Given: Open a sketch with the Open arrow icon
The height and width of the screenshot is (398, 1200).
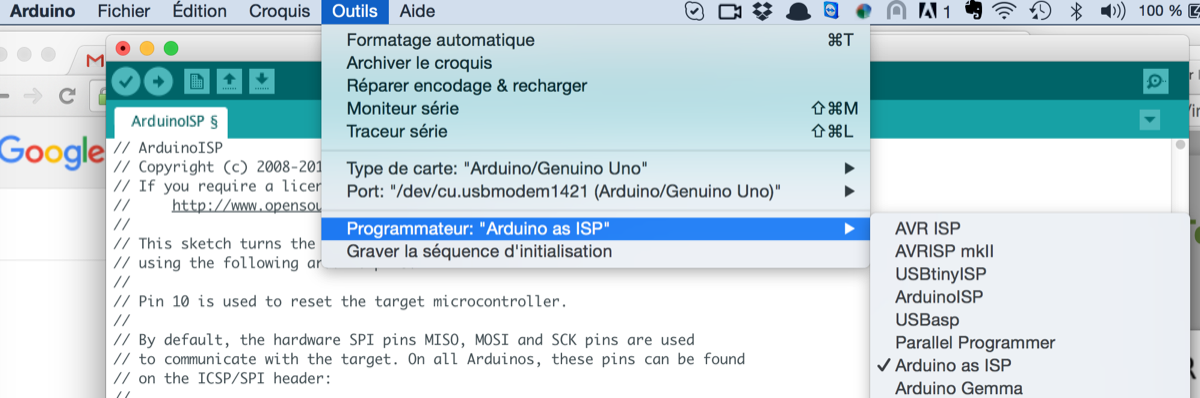Looking at the screenshot, I should [x=229, y=81].
